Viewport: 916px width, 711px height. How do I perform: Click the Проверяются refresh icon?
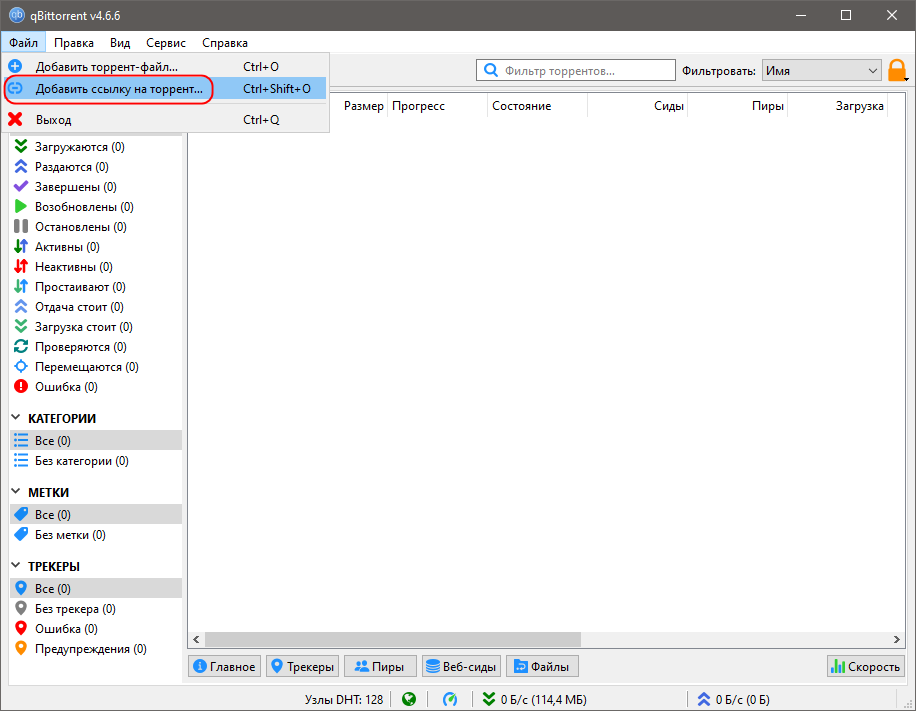click(x=21, y=346)
